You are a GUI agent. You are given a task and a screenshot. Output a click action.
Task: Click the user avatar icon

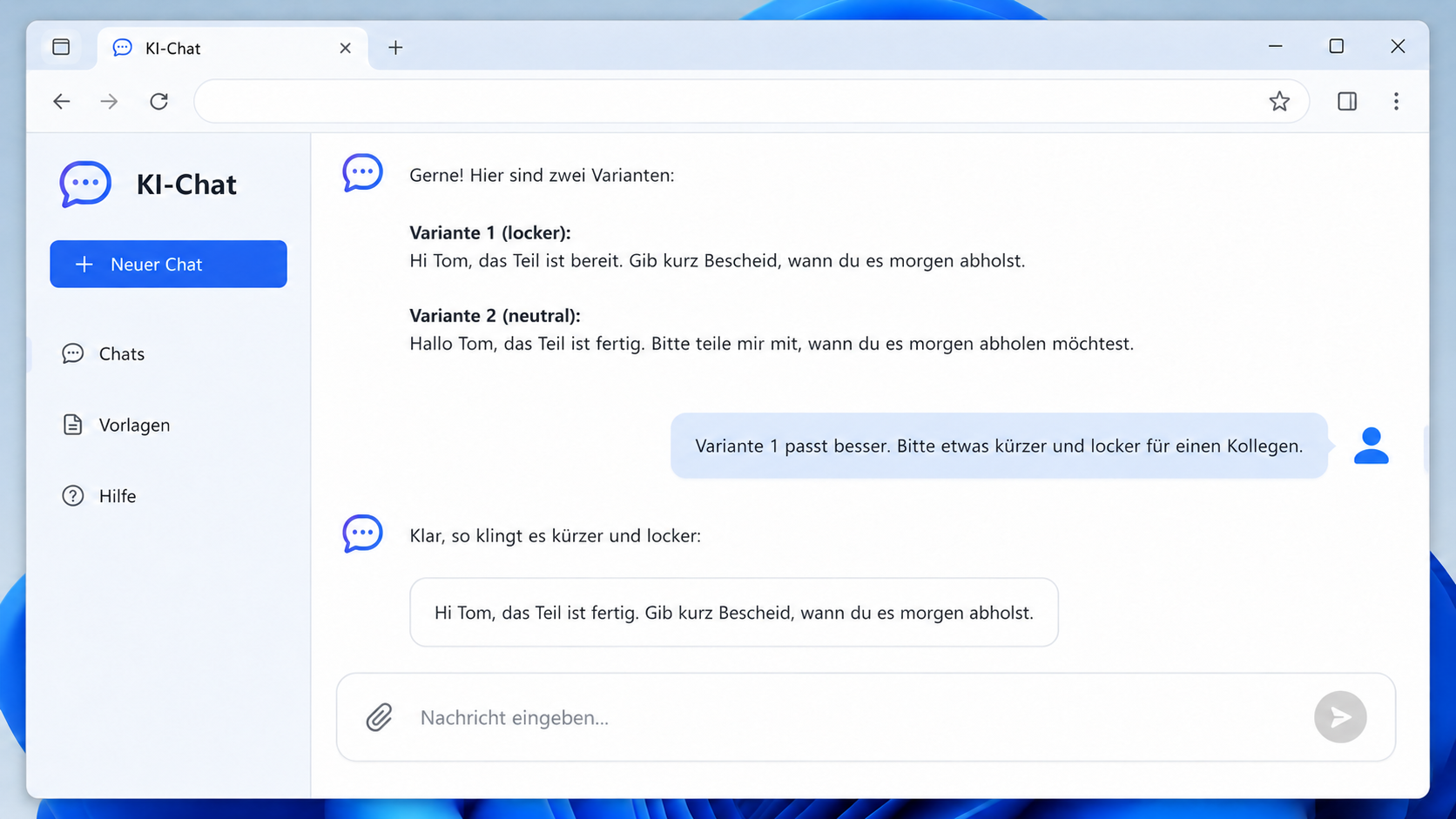point(1371,446)
